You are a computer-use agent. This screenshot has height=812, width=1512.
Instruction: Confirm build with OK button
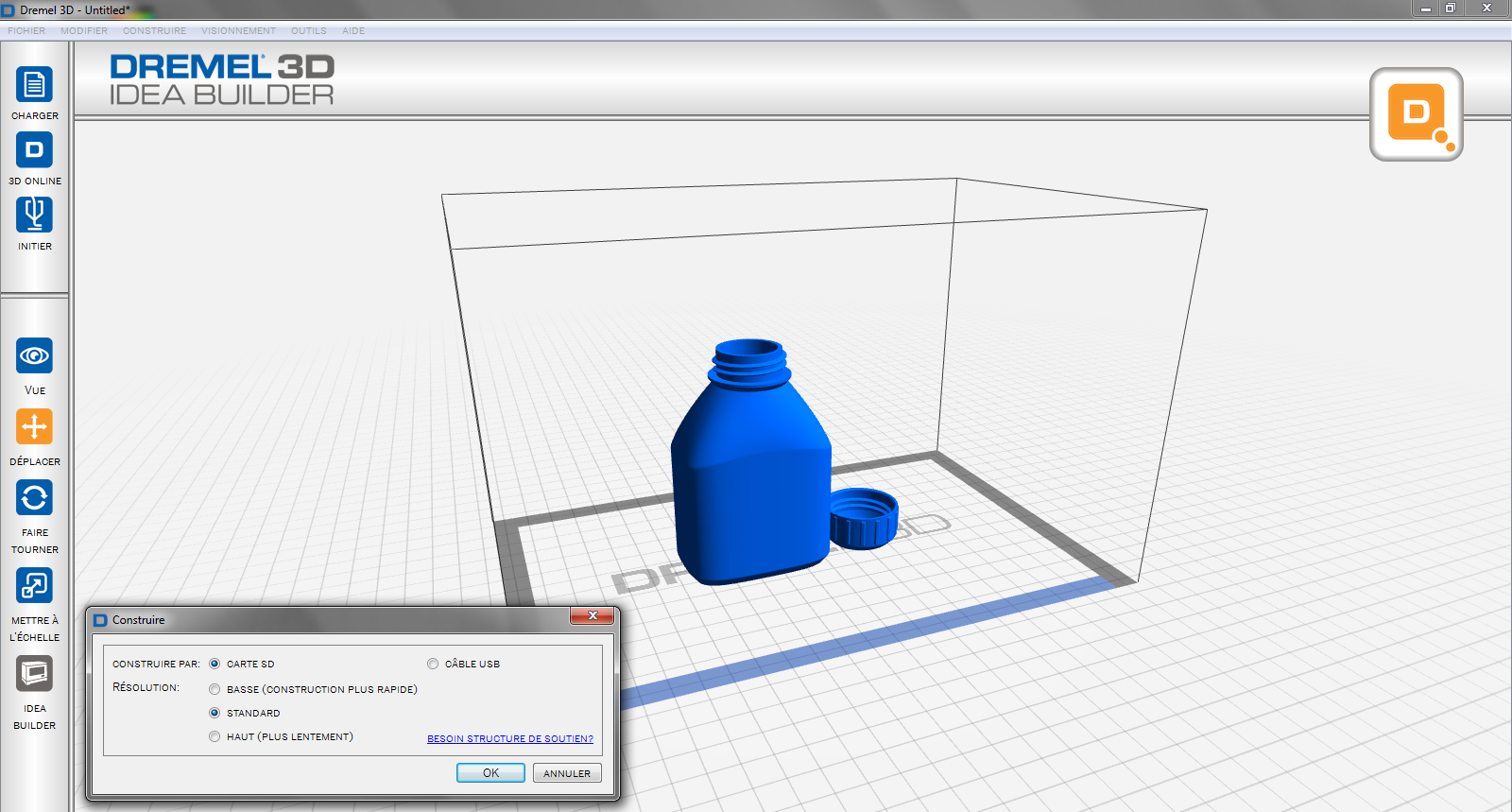pyautogui.click(x=490, y=773)
